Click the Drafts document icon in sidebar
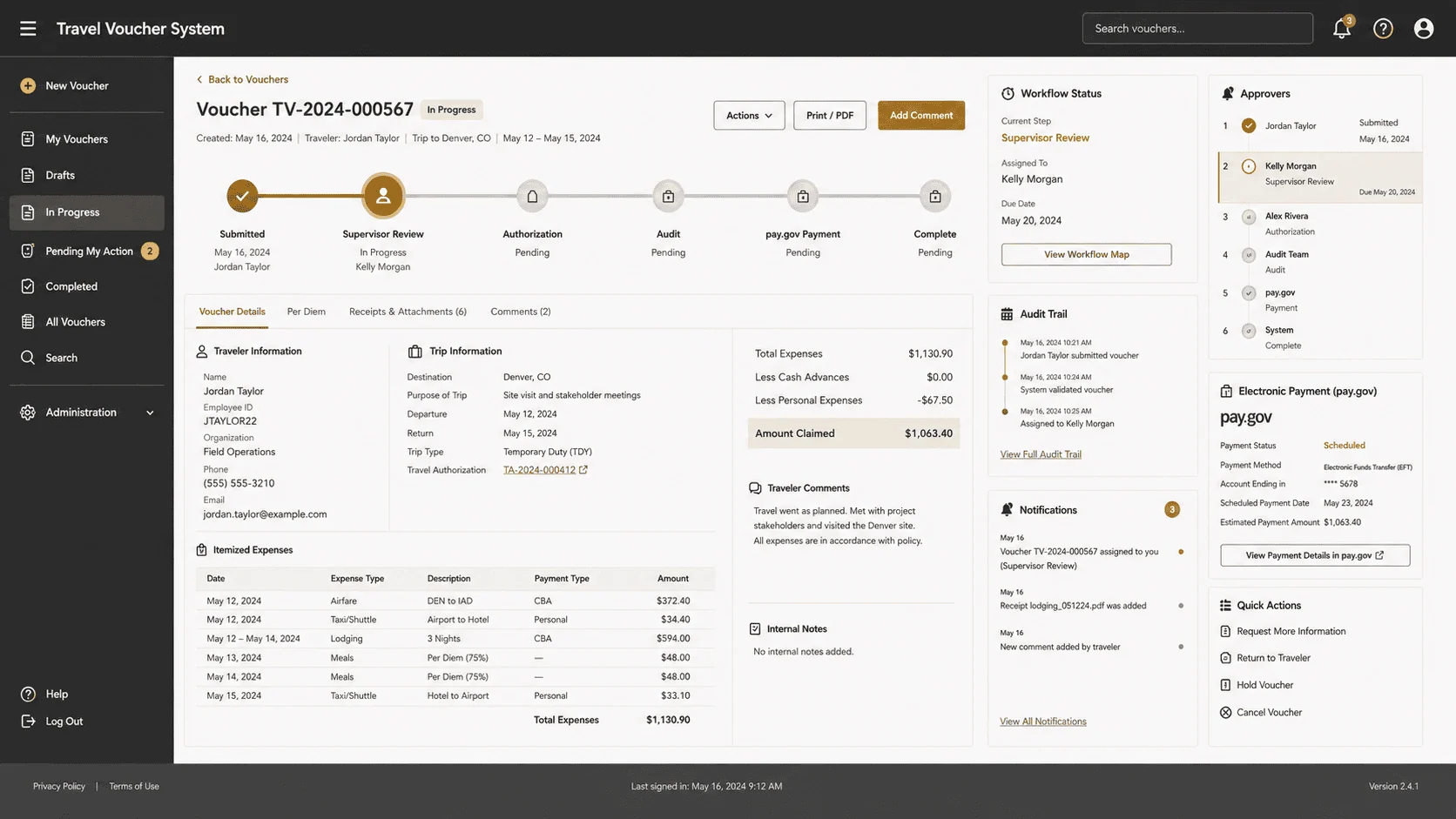The image size is (1456, 819). click(28, 175)
